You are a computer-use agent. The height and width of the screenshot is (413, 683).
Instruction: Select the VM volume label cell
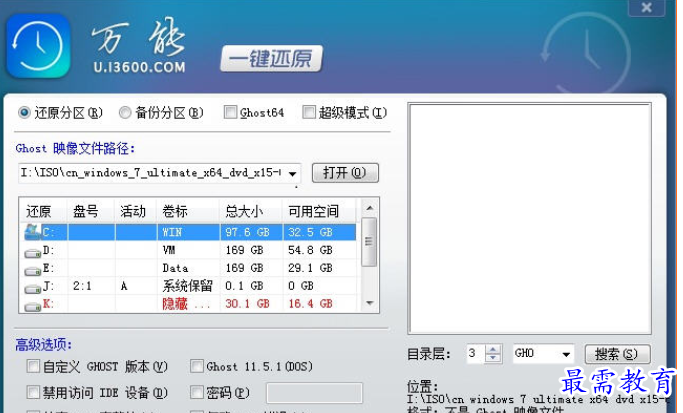[188, 250]
